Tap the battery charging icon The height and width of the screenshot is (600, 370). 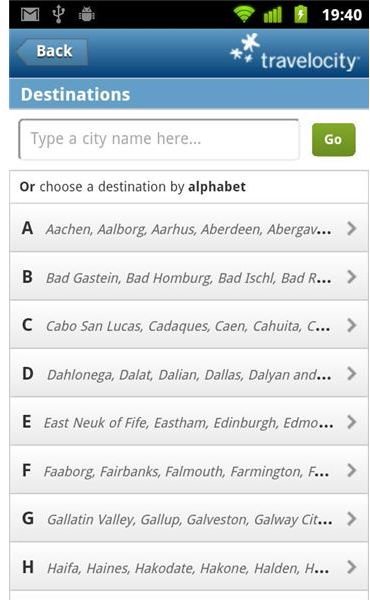(x=301, y=15)
